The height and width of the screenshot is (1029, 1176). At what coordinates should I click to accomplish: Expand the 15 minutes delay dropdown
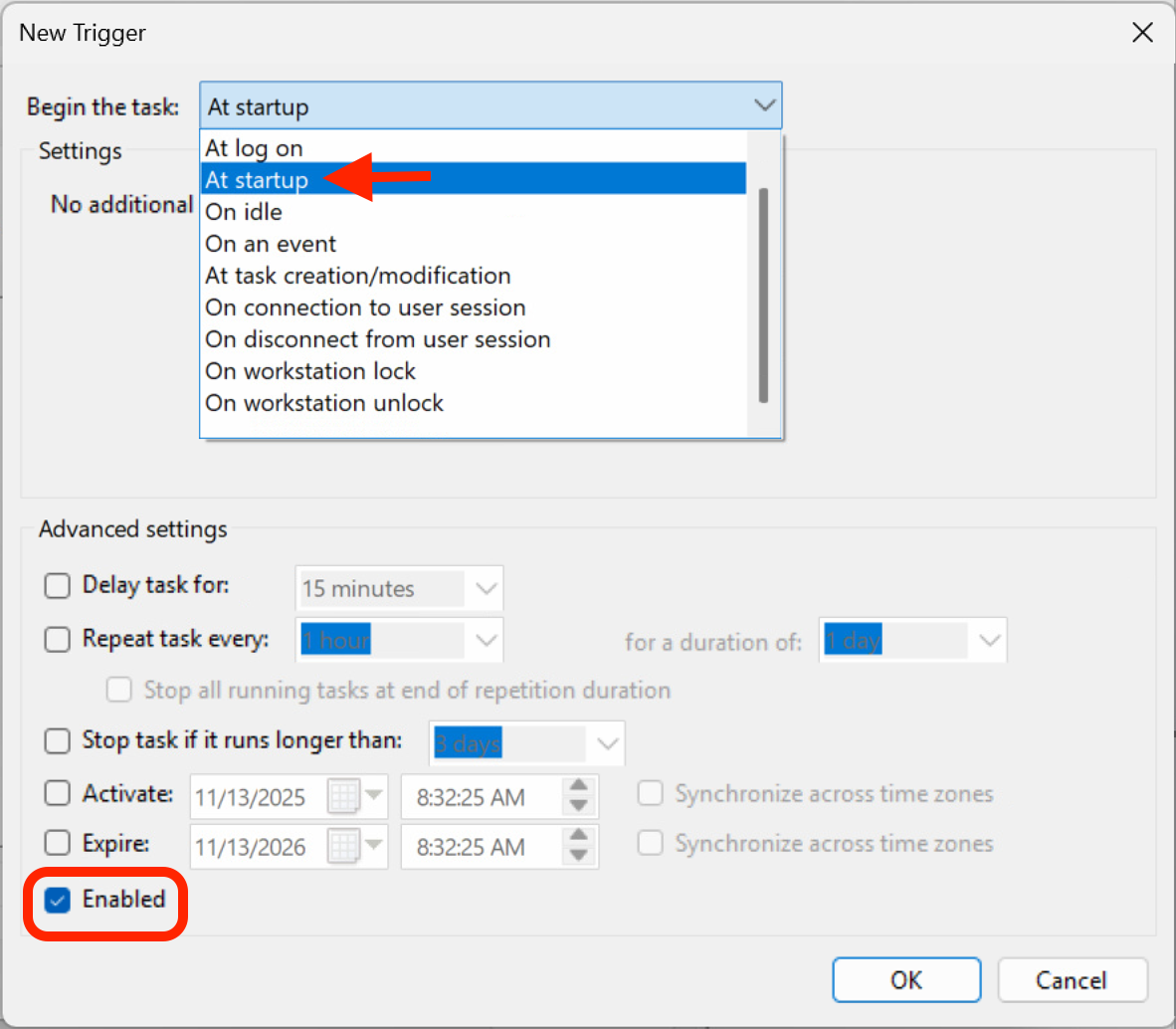[x=486, y=588]
